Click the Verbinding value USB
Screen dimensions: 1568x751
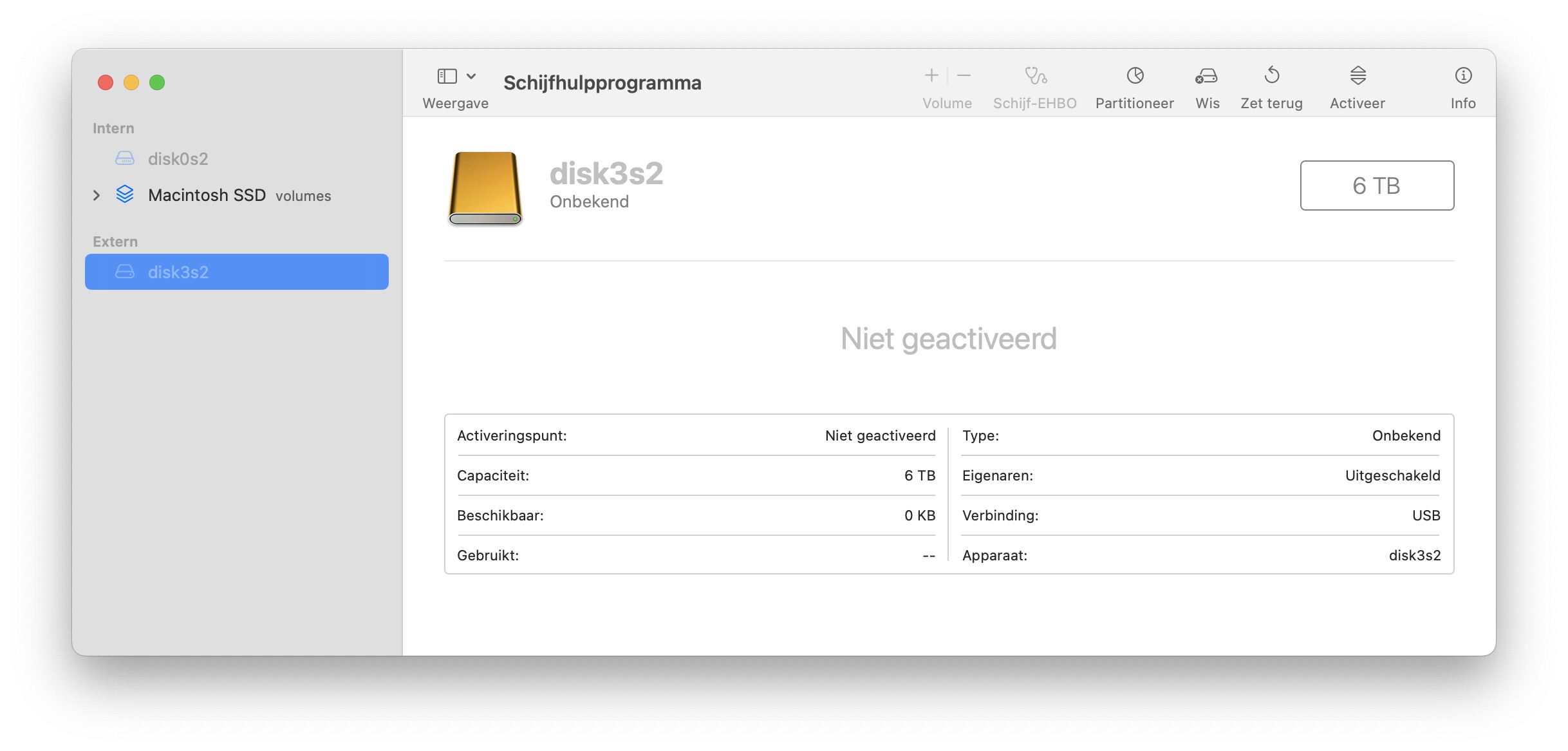coord(1426,515)
